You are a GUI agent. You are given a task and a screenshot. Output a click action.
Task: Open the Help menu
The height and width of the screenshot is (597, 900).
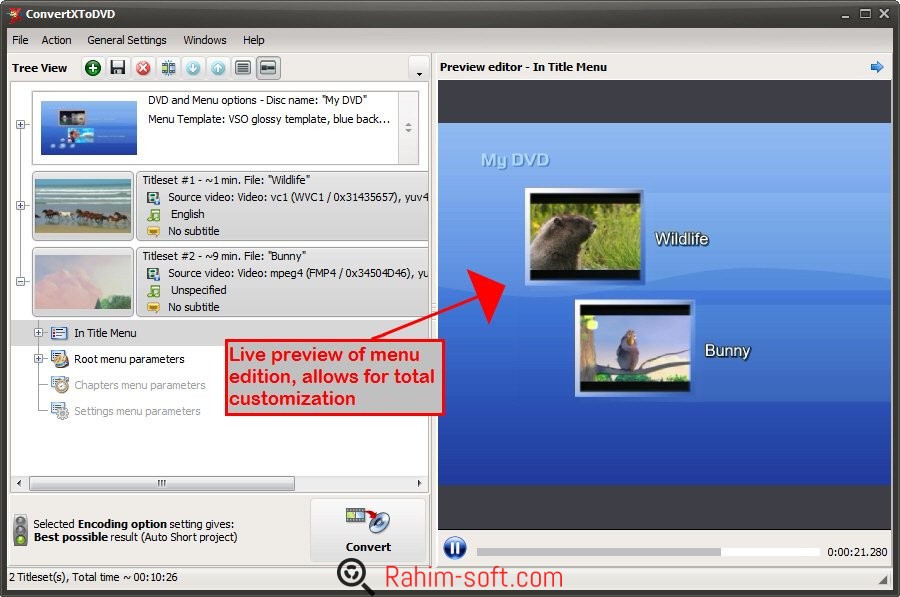254,40
